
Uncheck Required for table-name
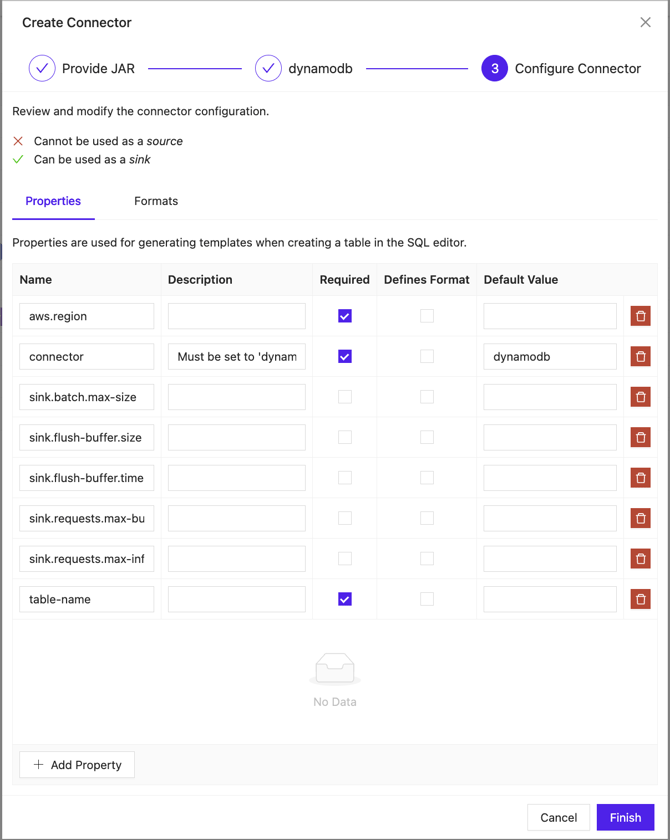345,599
